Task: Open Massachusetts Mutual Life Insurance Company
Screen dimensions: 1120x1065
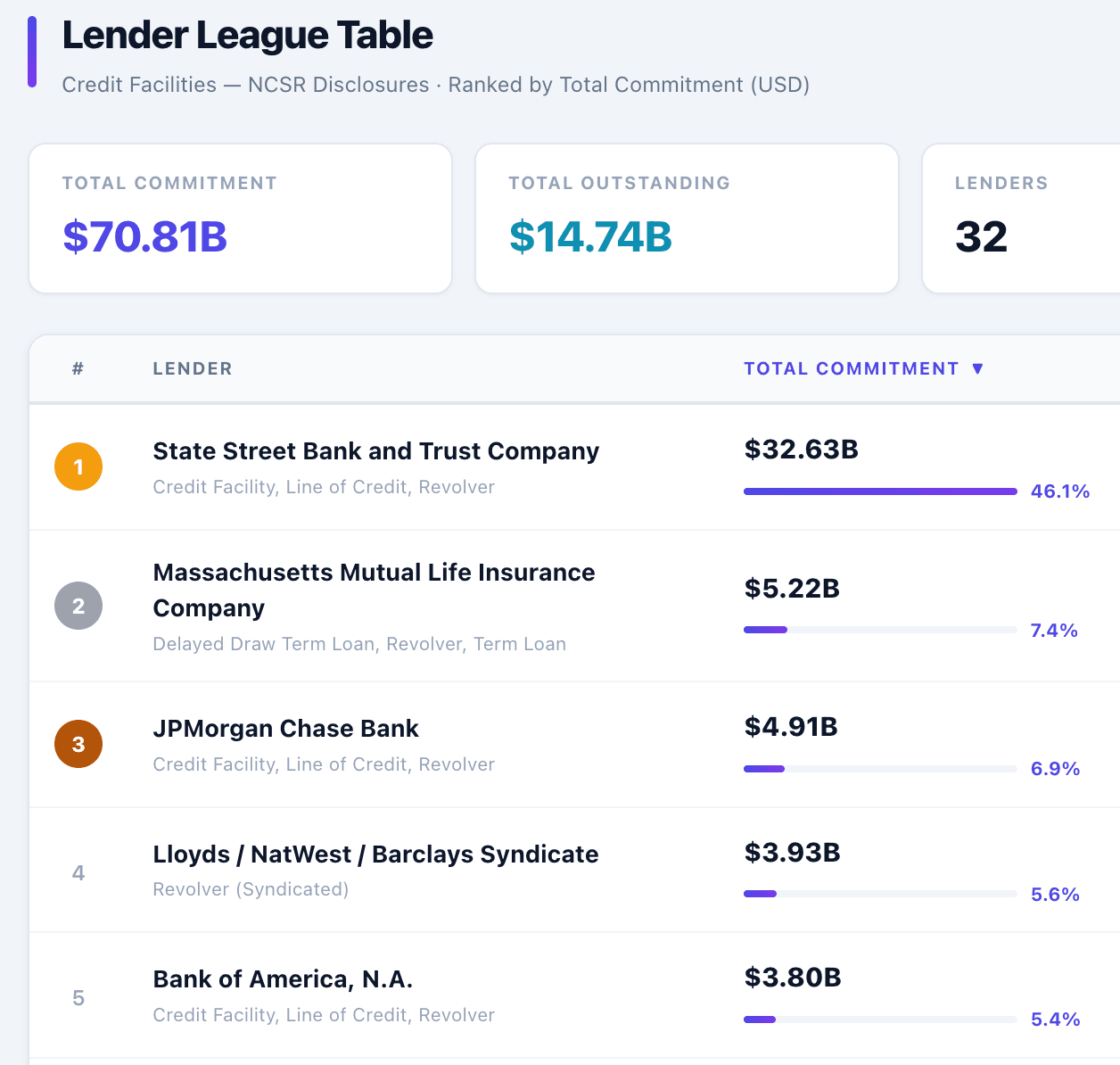Action: pos(375,590)
